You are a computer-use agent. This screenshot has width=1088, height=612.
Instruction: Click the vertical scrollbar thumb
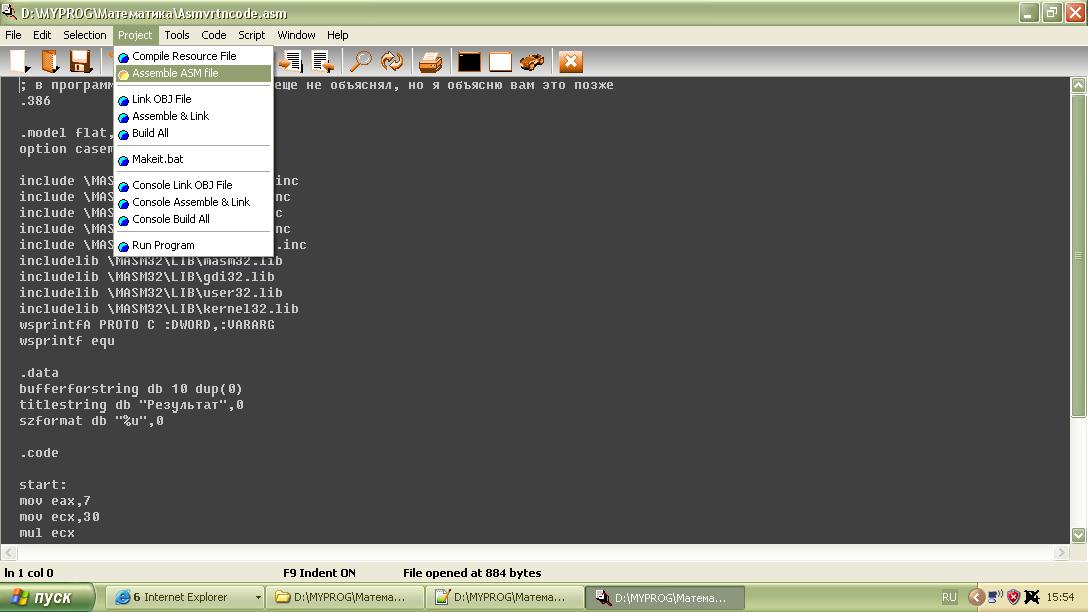point(1078,255)
